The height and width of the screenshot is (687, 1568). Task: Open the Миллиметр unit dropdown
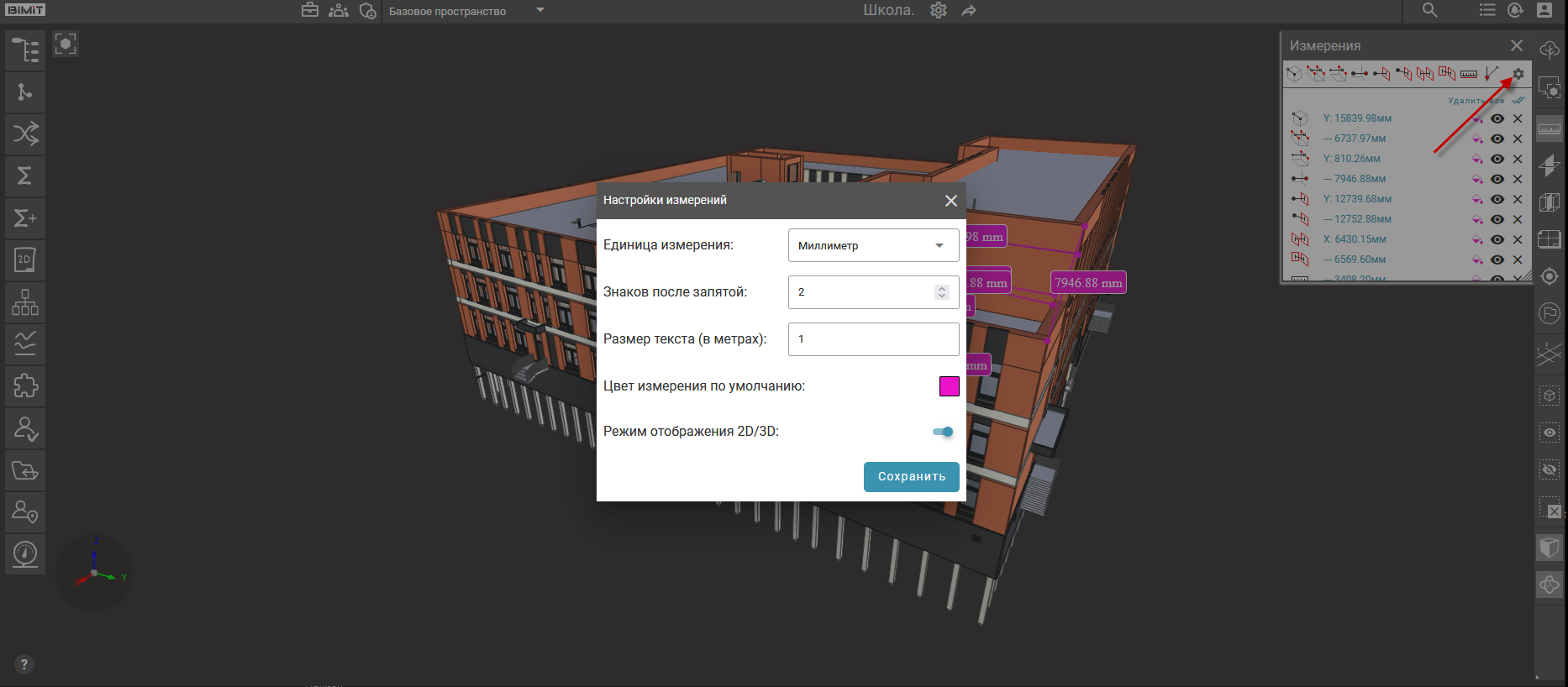[x=873, y=245]
